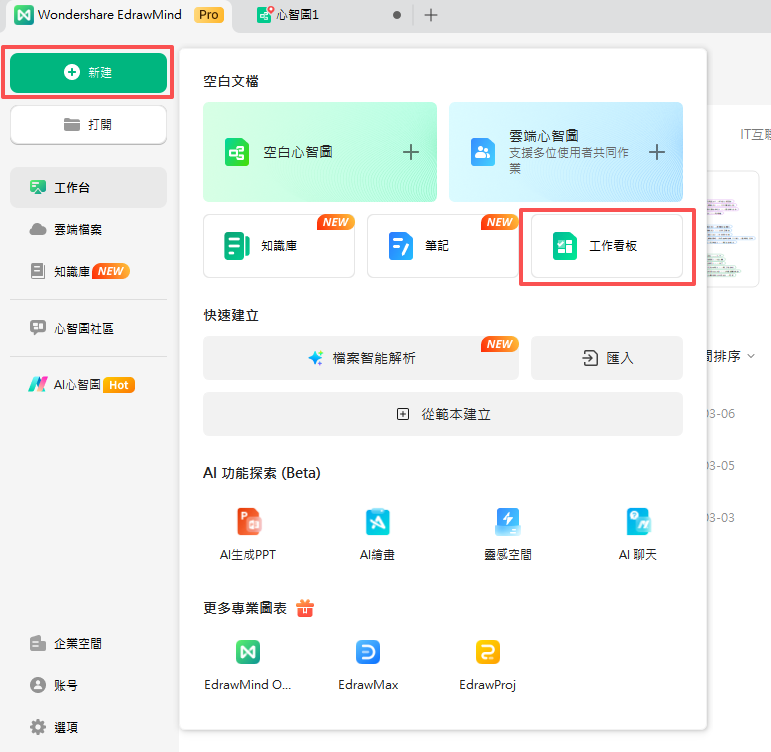Screen dimensions: 771x752
Task: Click plus sign on 空白心智圖 card
Action: point(411,152)
